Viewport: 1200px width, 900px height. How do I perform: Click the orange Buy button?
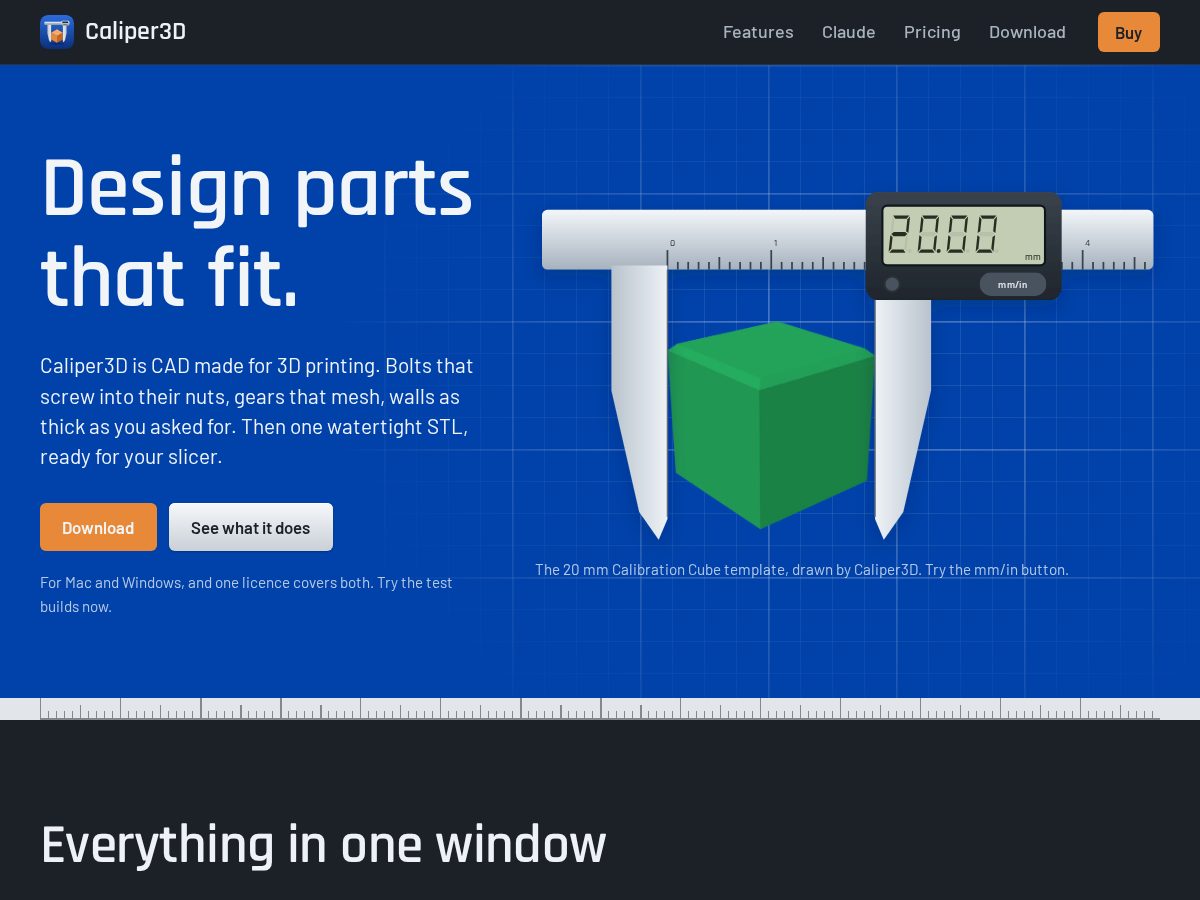1129,32
